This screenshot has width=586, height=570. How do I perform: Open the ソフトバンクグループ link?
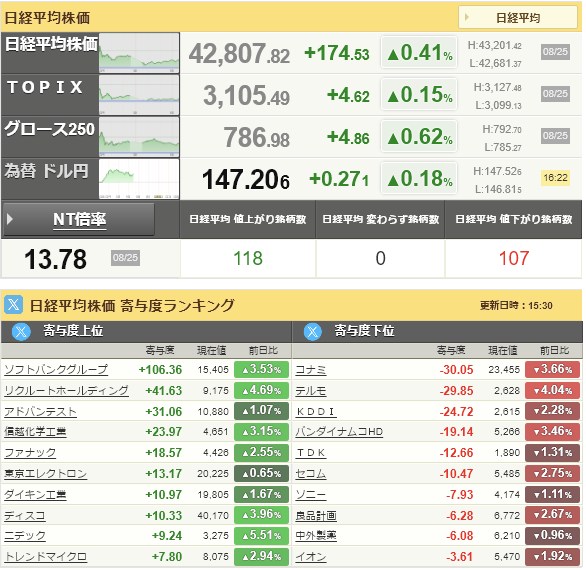tap(56, 370)
